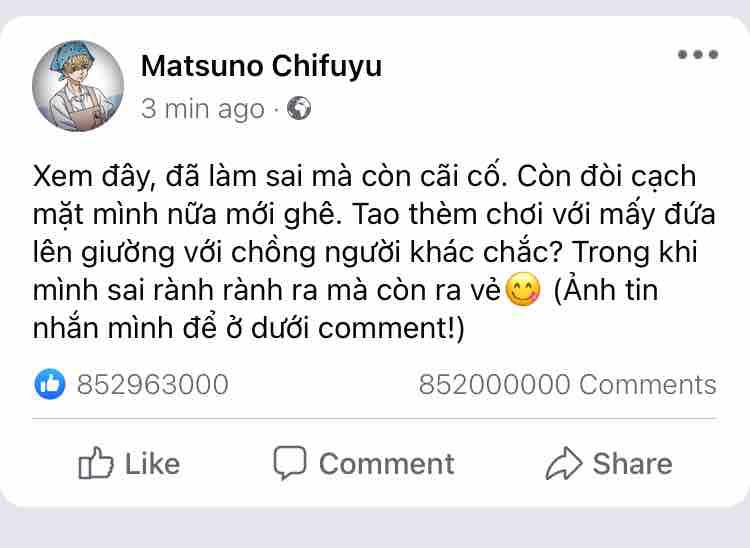Click the word "Comments" beside the count
Viewport: 750px width, 548px height.
648,384
